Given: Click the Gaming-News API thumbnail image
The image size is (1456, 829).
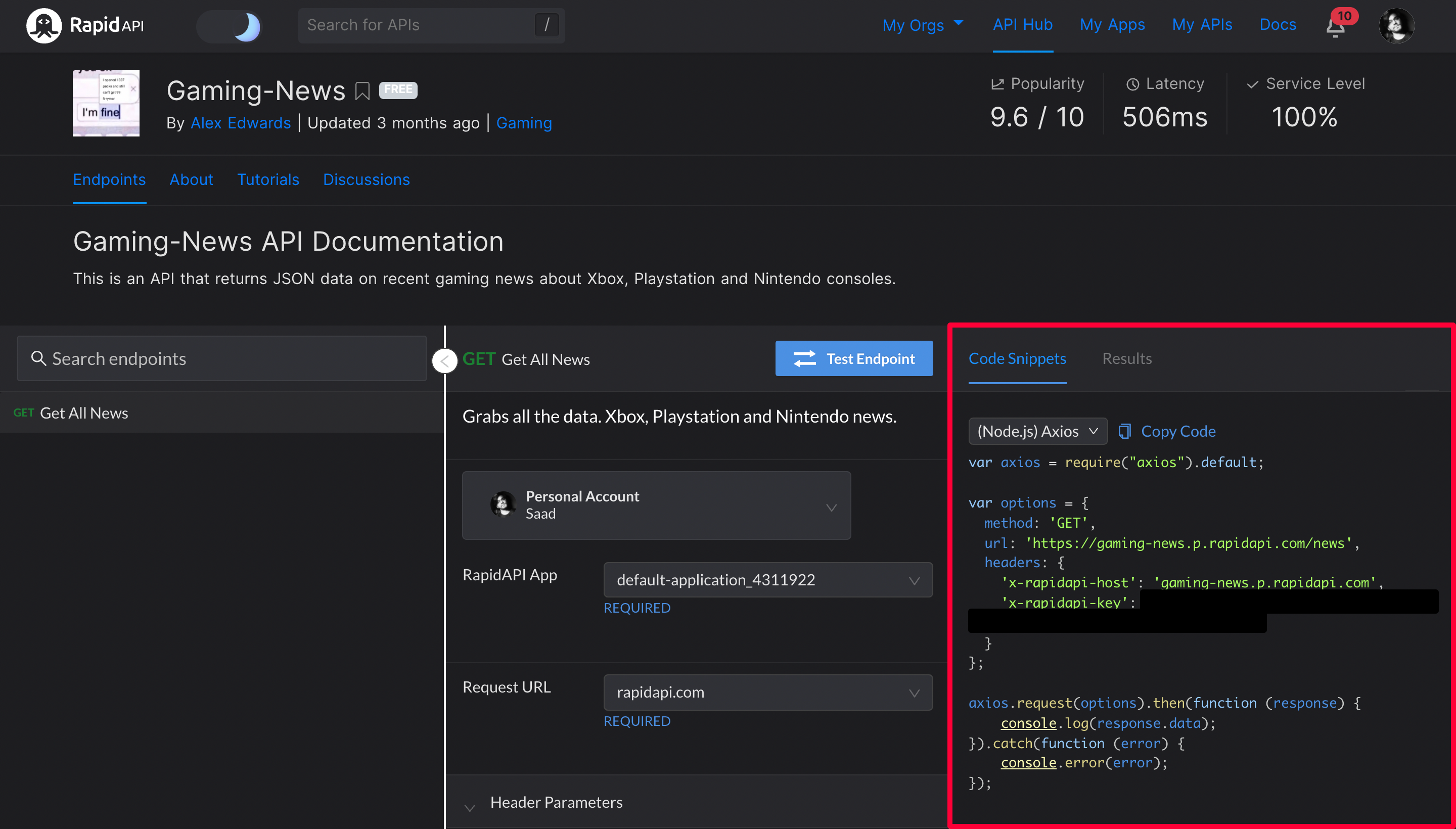Looking at the screenshot, I should pos(106,103).
